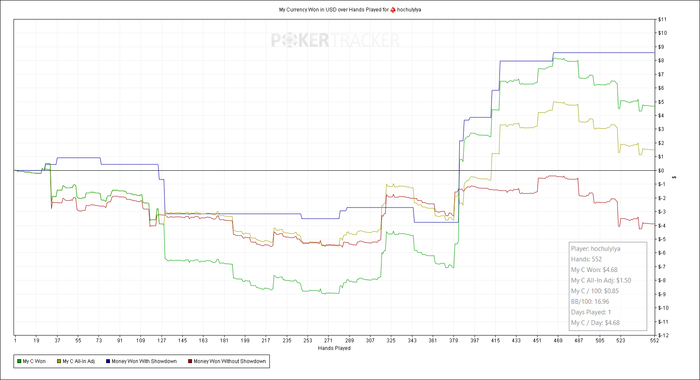Select 'Money Won With Showdown' legend label
This screenshot has width=700, height=380.
tap(144, 361)
